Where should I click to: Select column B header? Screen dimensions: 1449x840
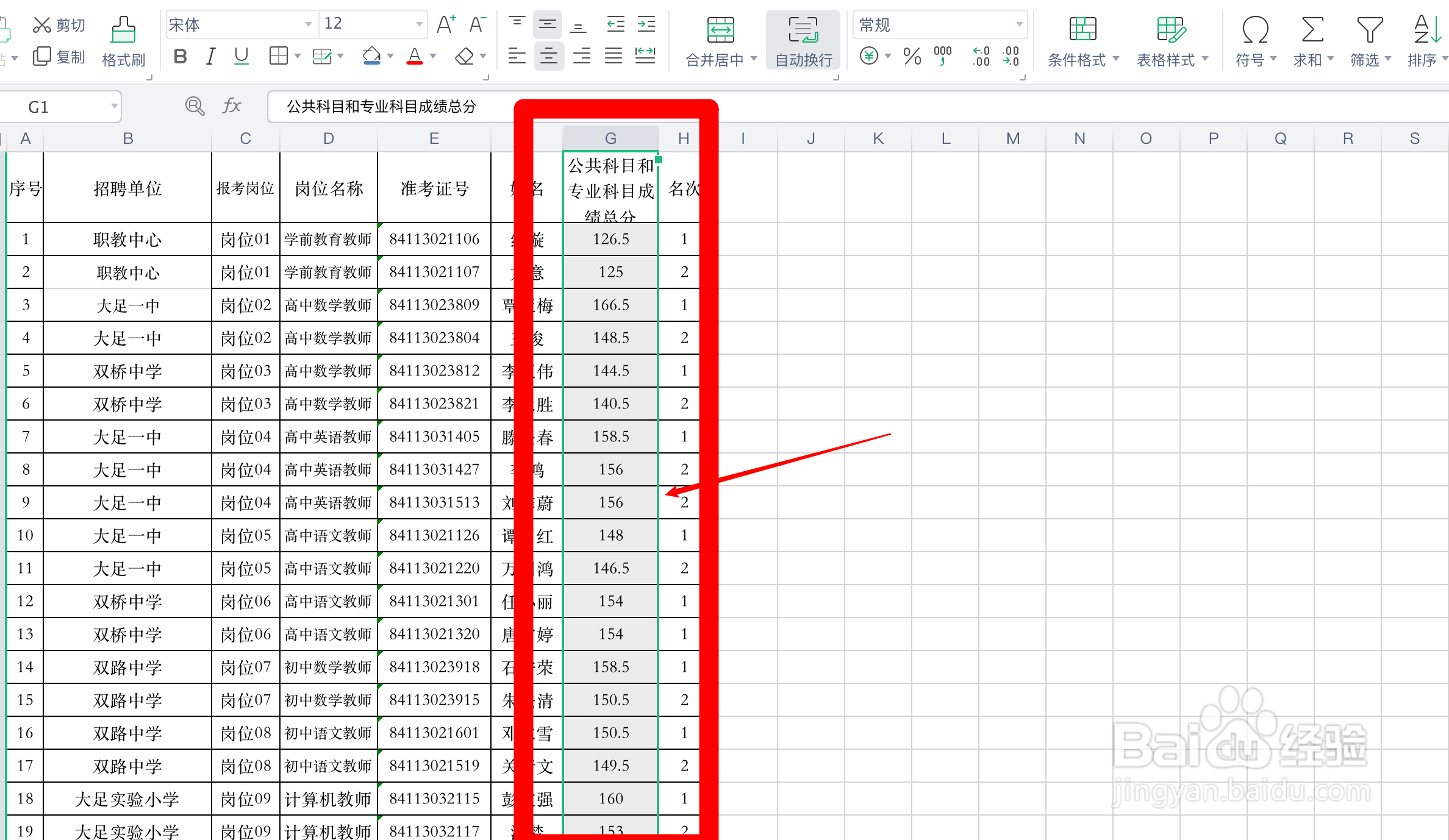(x=127, y=139)
